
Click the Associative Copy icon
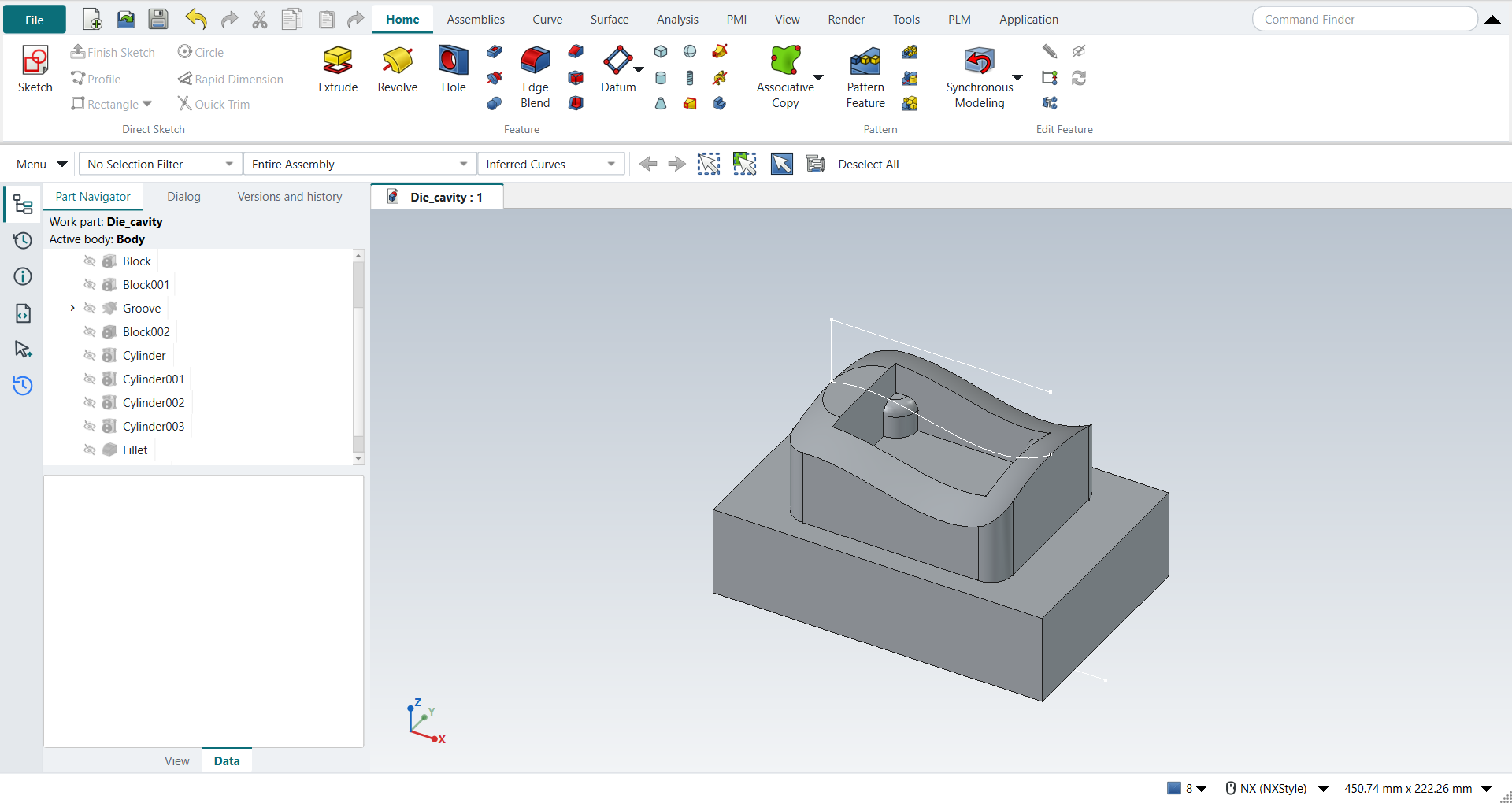(x=785, y=61)
